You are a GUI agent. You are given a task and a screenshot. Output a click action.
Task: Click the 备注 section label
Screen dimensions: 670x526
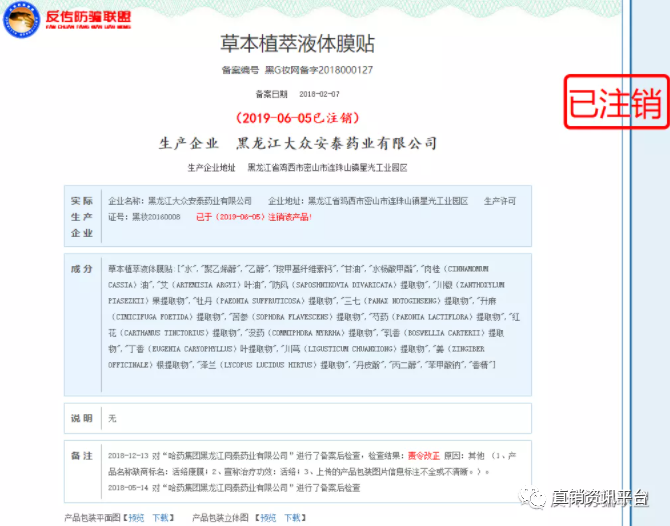(82, 456)
